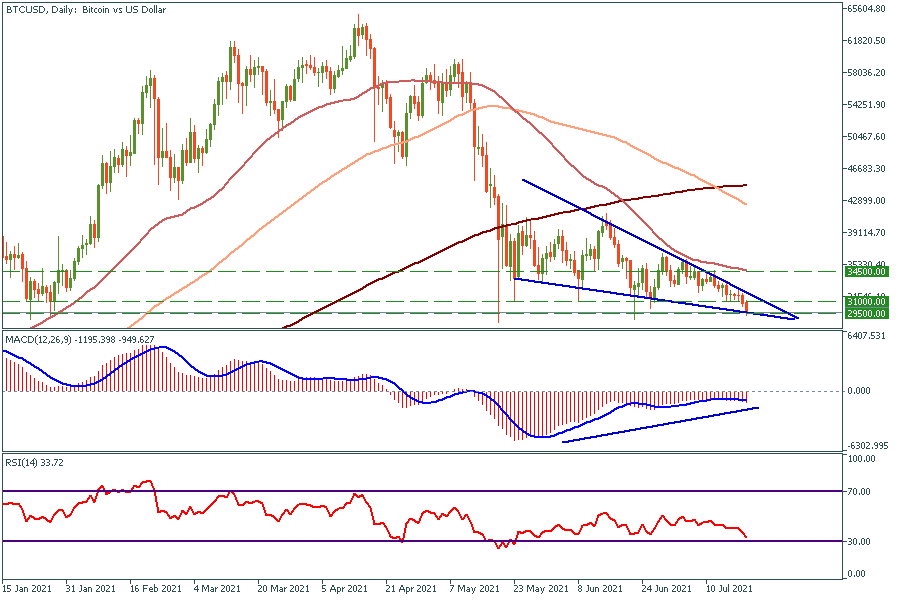This screenshot has width=900, height=600.
Task: Click the BTCUSD Daily chart title
Action: (86, 10)
